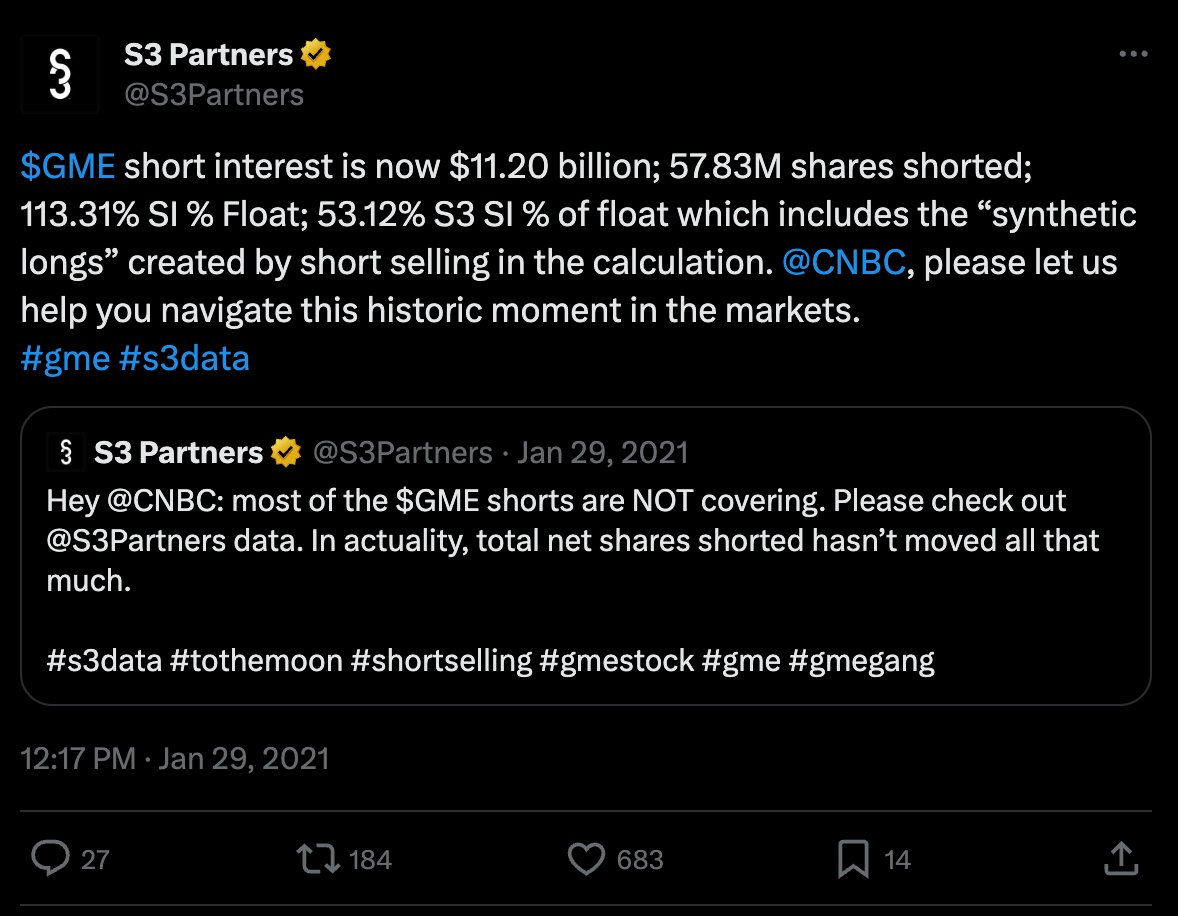Bookmark this S3 Partners tweet
1178x916 pixels.
click(x=854, y=859)
